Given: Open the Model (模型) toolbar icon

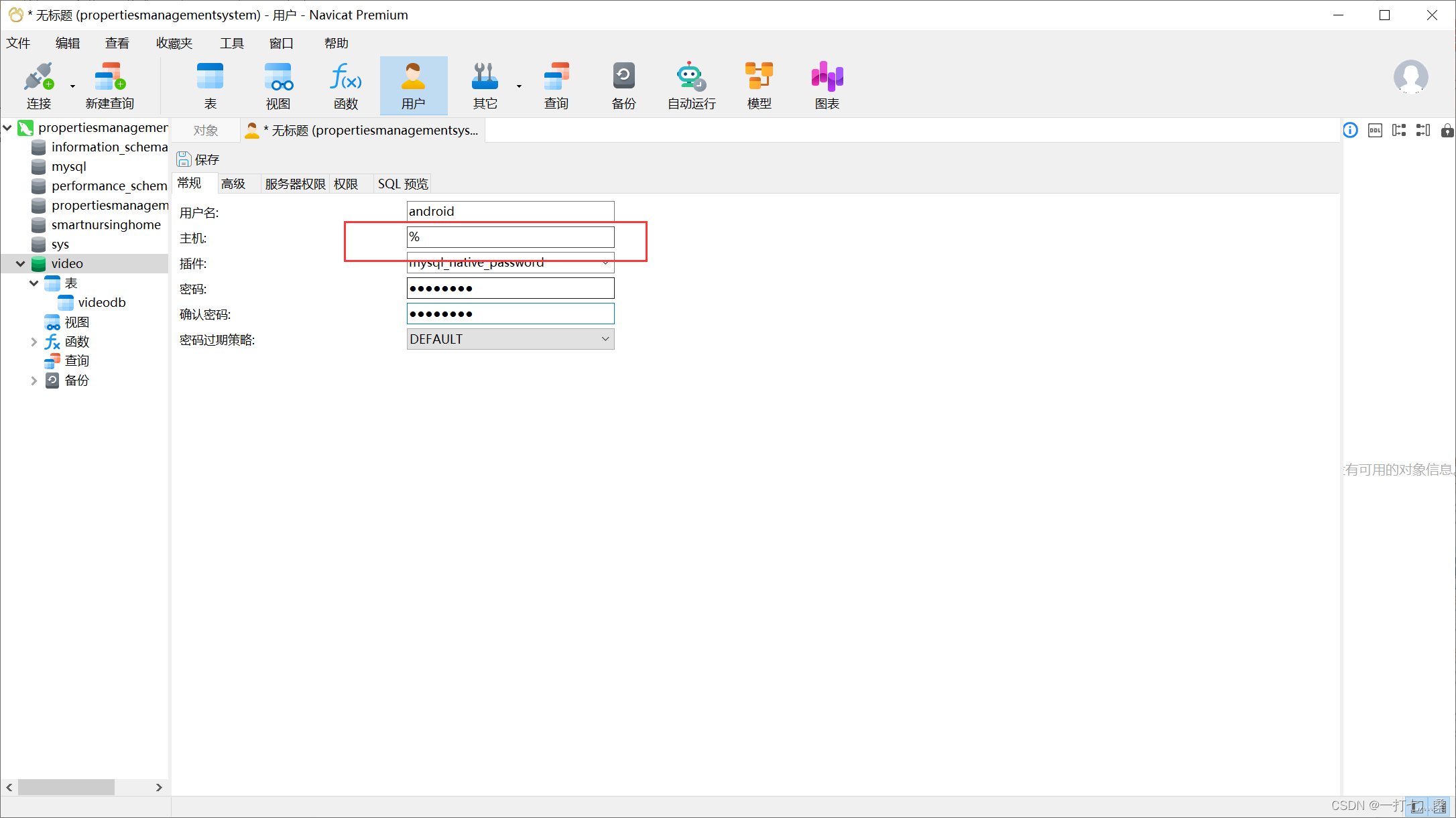Looking at the screenshot, I should (x=759, y=86).
